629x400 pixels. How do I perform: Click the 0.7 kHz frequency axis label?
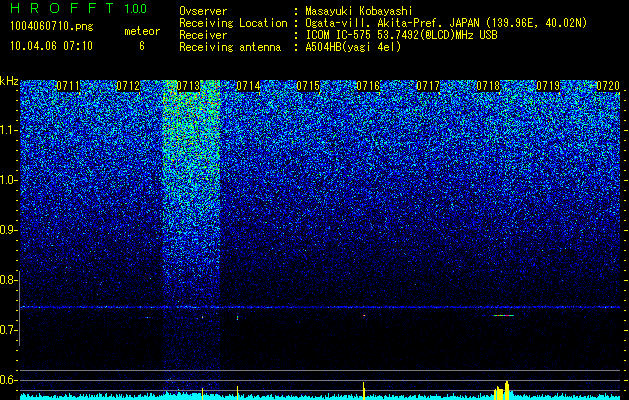click(9, 330)
